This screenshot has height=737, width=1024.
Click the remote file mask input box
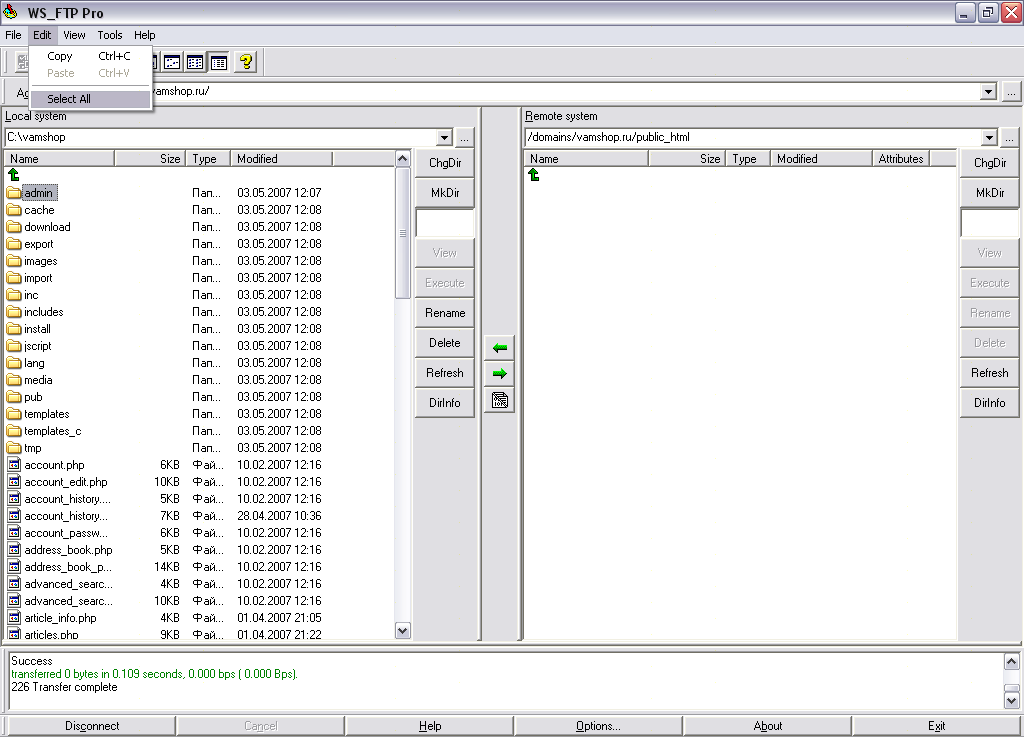(989, 223)
